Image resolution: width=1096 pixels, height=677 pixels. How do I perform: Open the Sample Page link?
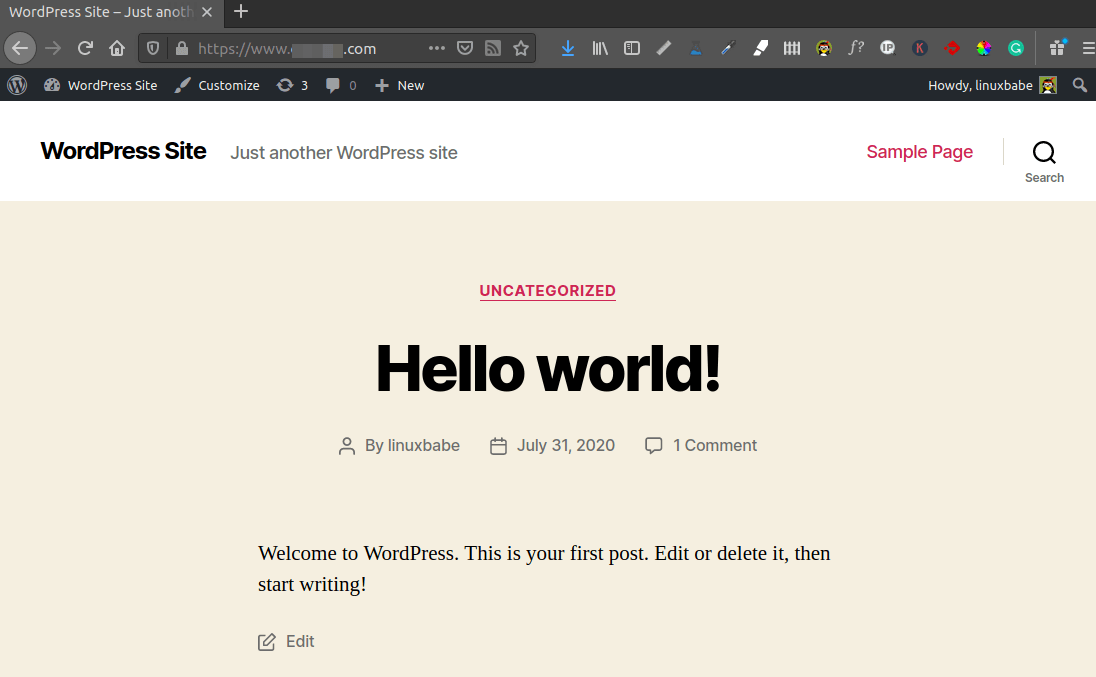(x=919, y=152)
